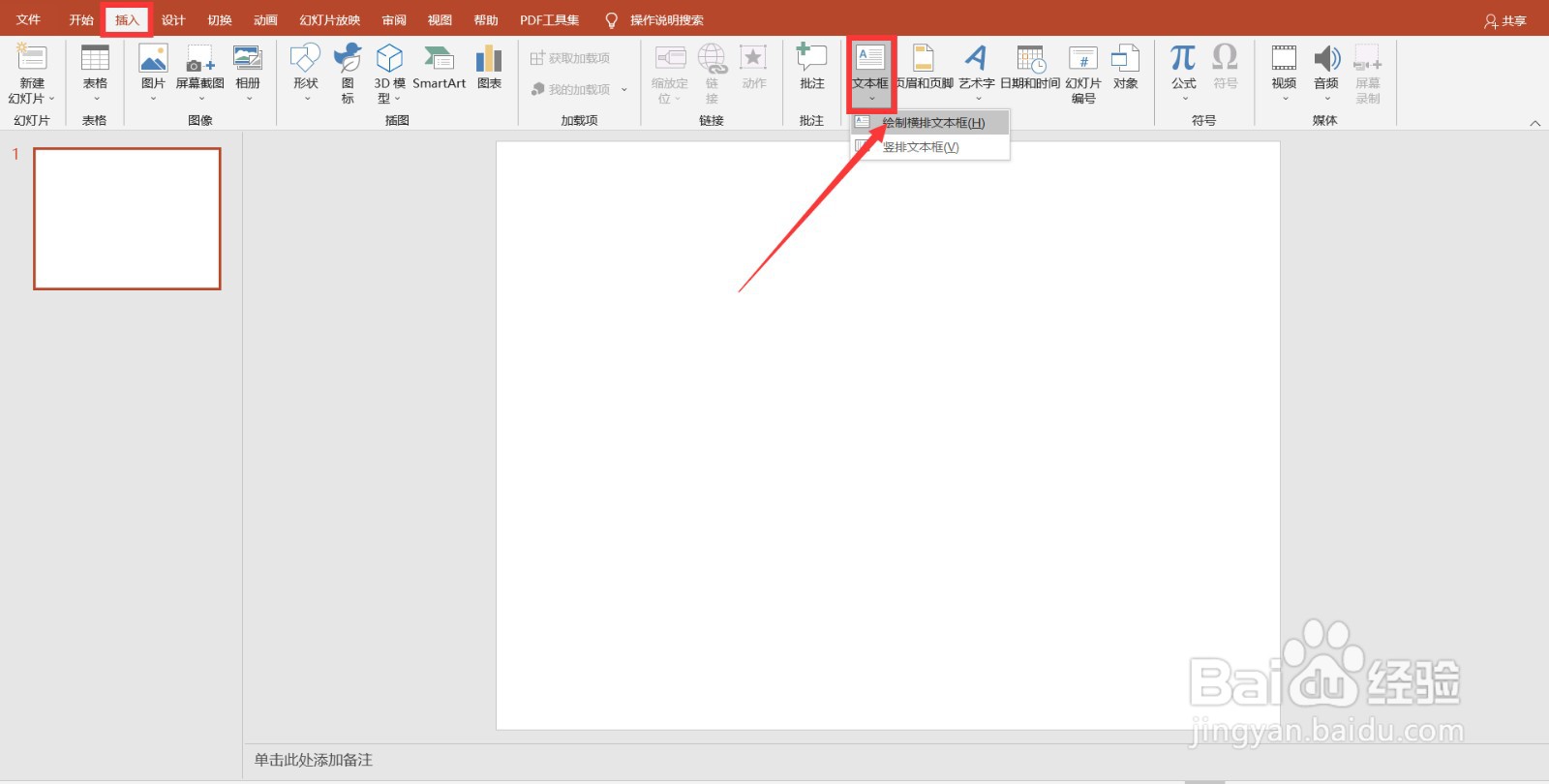Image resolution: width=1549 pixels, height=784 pixels.
Task: Open the Shapes (形状) gallery icon
Action: [306, 58]
